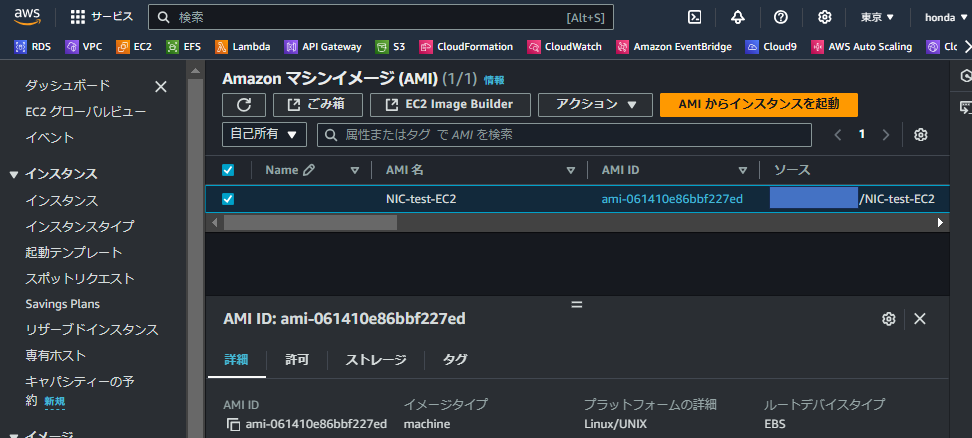This screenshot has width=972, height=438.
Task: Refresh the AMI list
Action: (244, 105)
